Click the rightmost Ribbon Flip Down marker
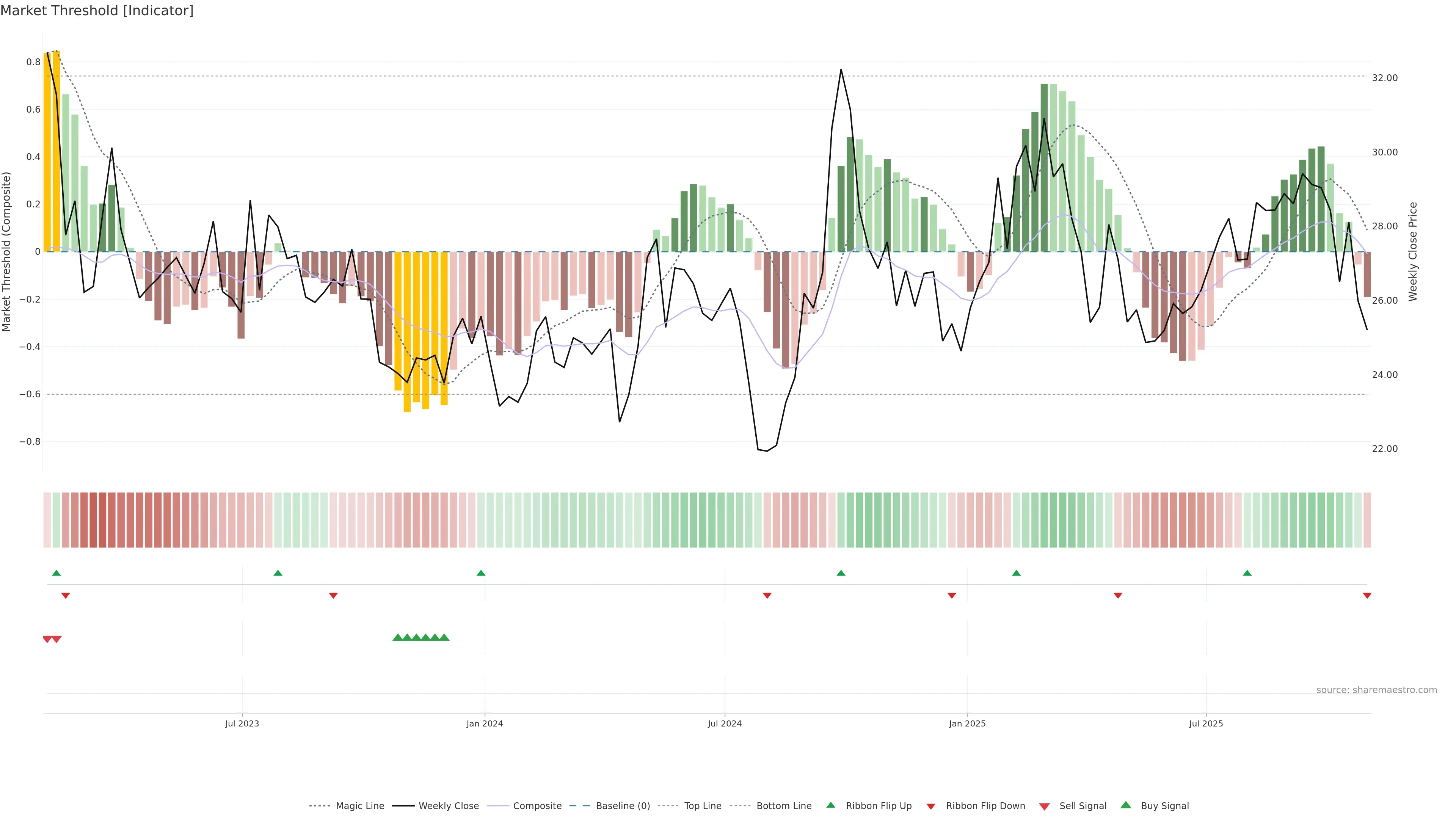The image size is (1456, 819). [x=1367, y=596]
